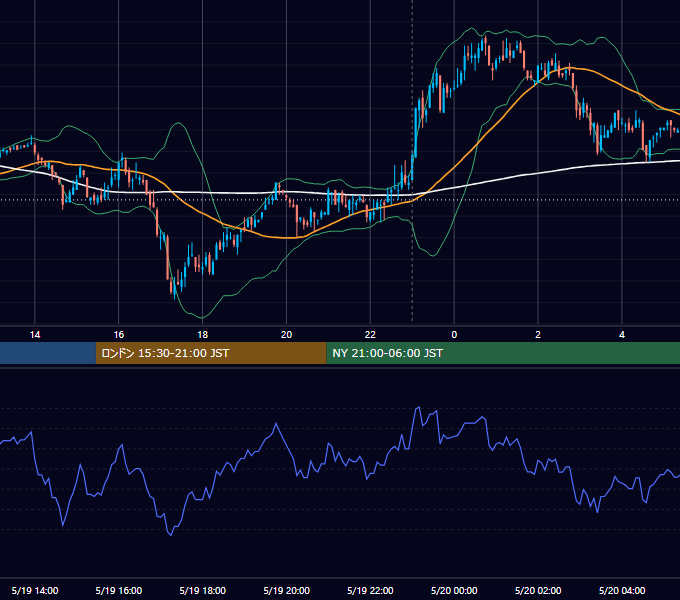
Task: Click the 14 hour label on price chart axis
Action: coord(35,335)
